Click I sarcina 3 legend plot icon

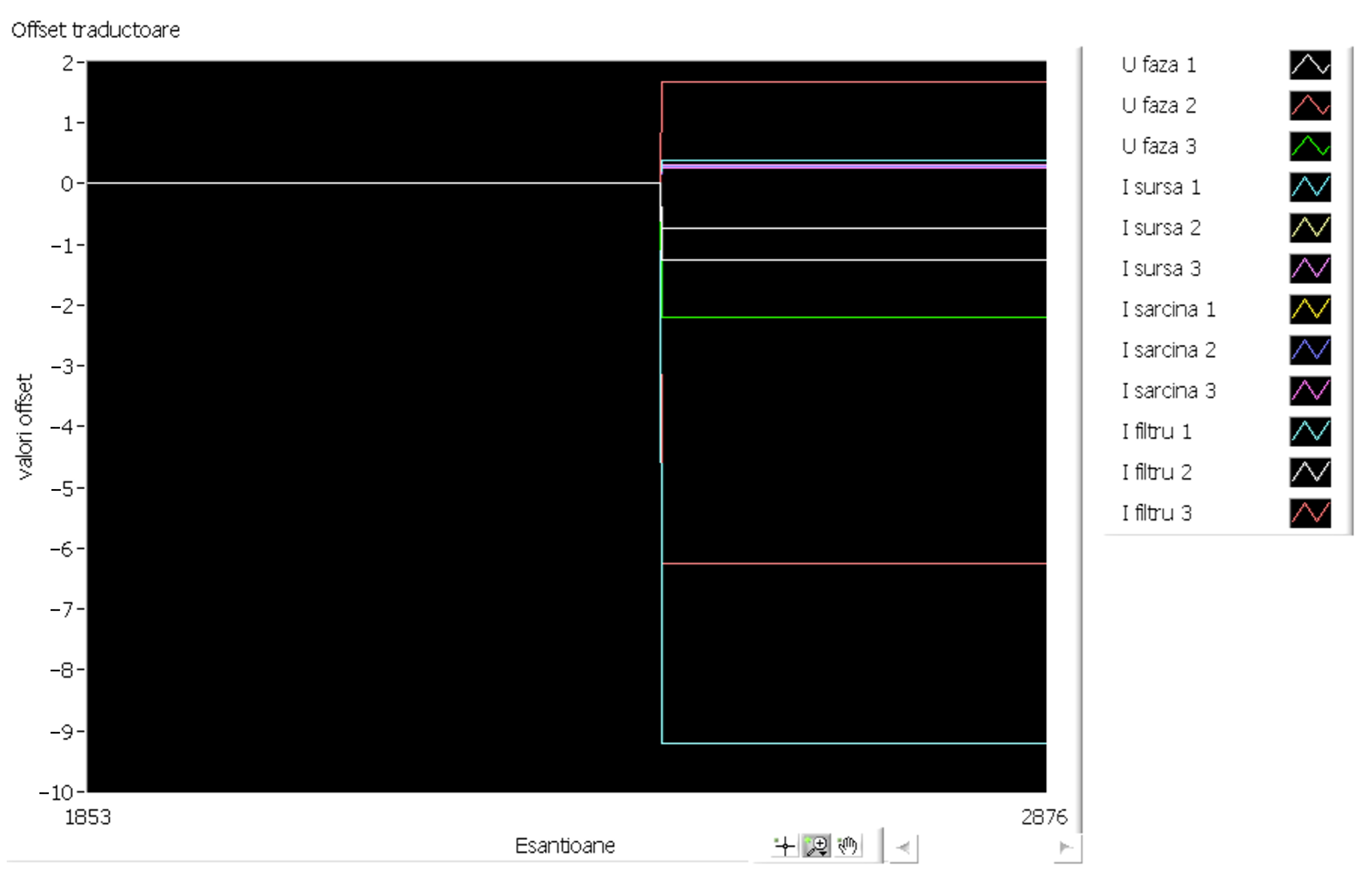click(x=1310, y=391)
